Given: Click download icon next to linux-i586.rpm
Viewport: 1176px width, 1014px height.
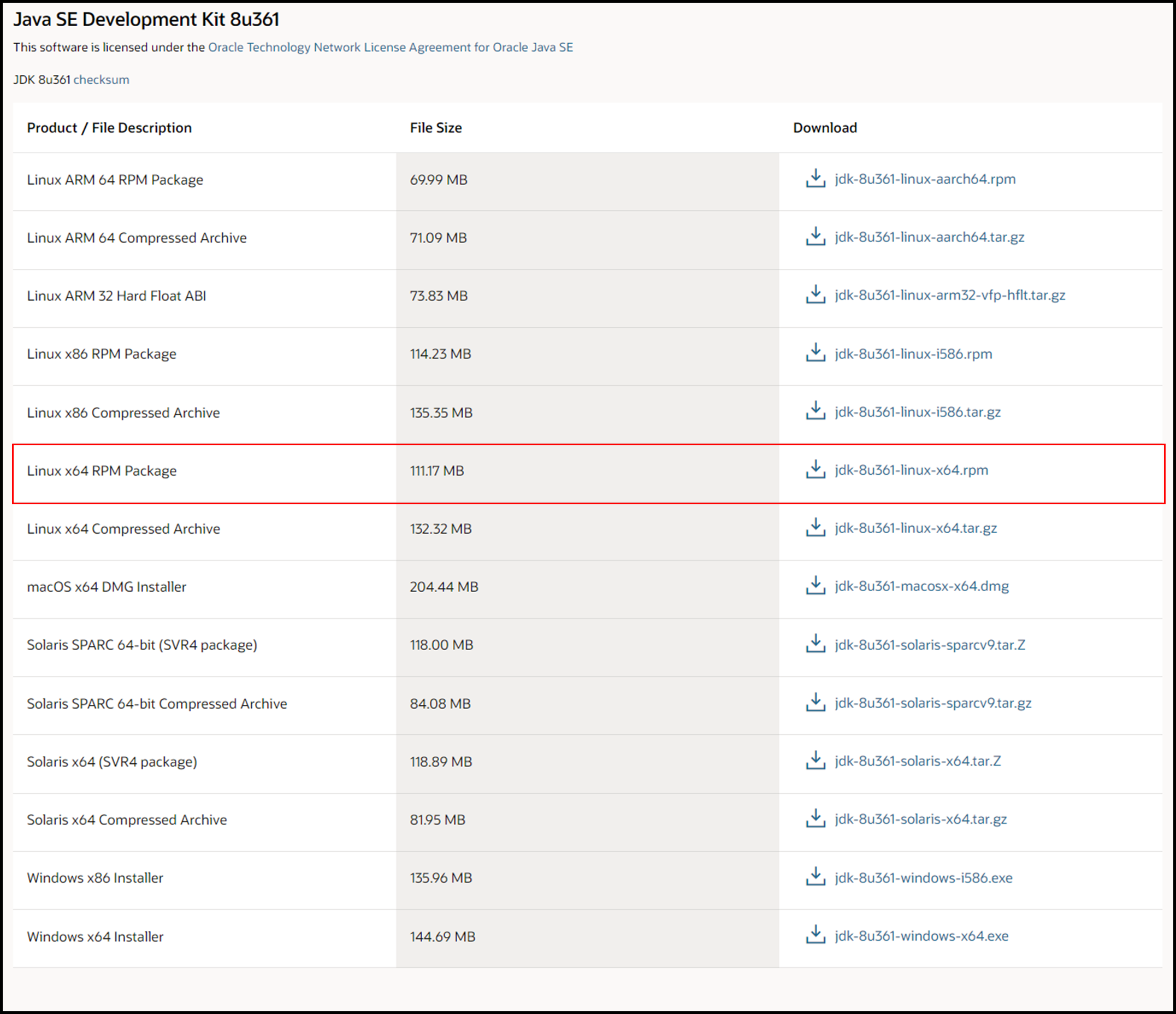Looking at the screenshot, I should tap(815, 353).
